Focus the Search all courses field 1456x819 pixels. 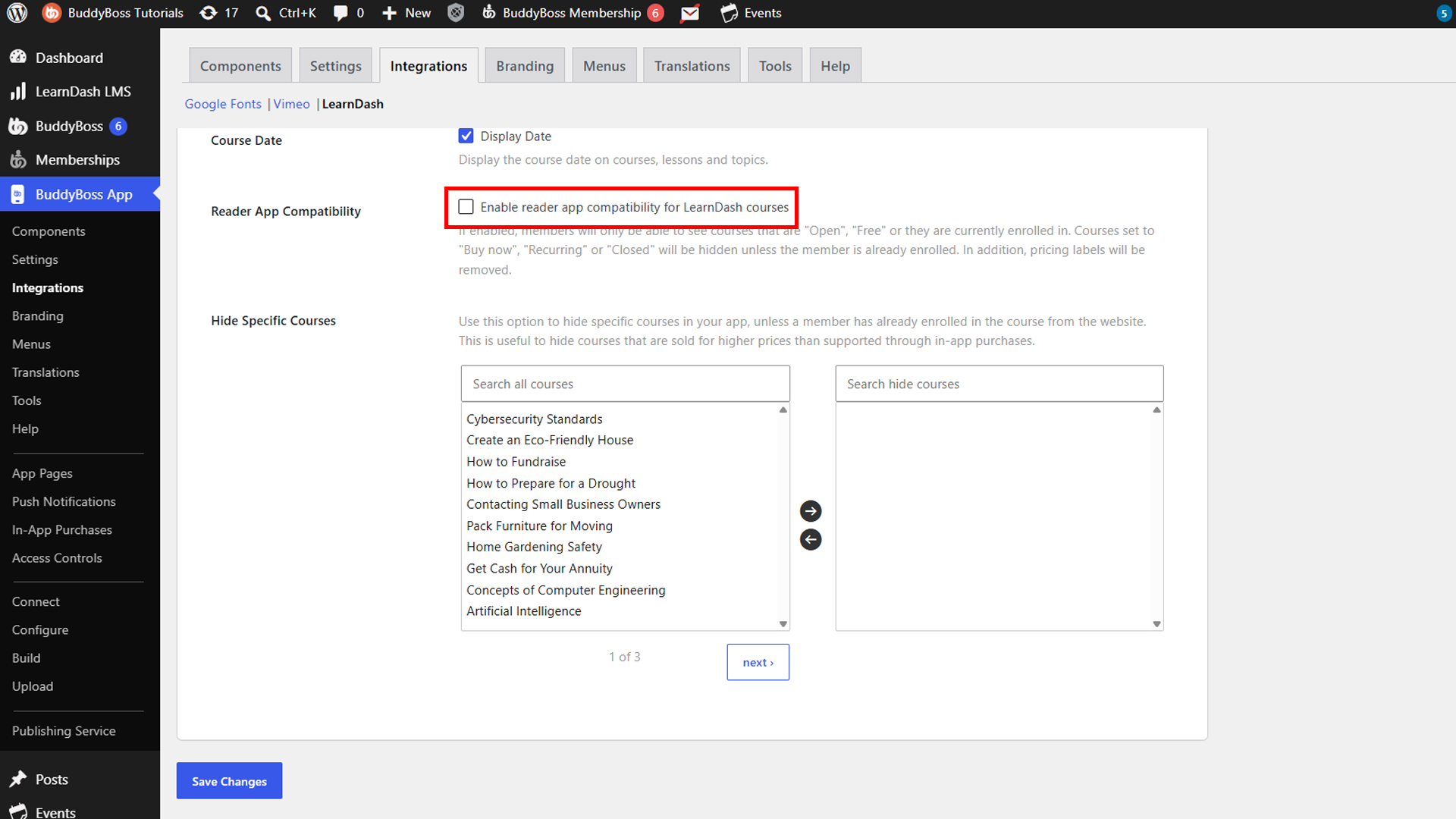pyautogui.click(x=625, y=384)
